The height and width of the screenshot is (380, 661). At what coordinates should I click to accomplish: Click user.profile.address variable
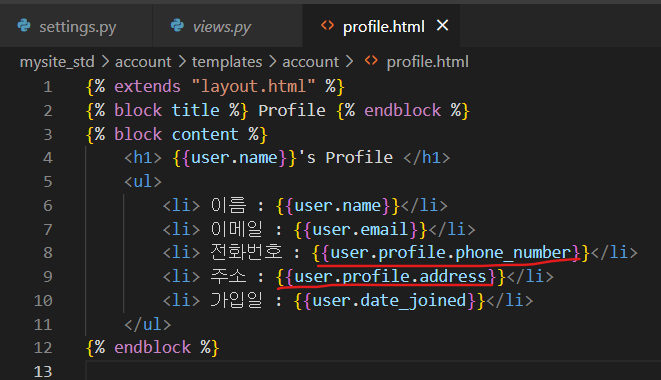tap(390, 277)
